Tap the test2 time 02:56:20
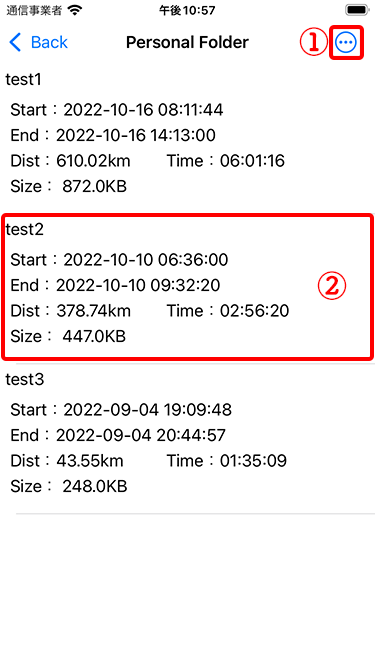 (254, 311)
